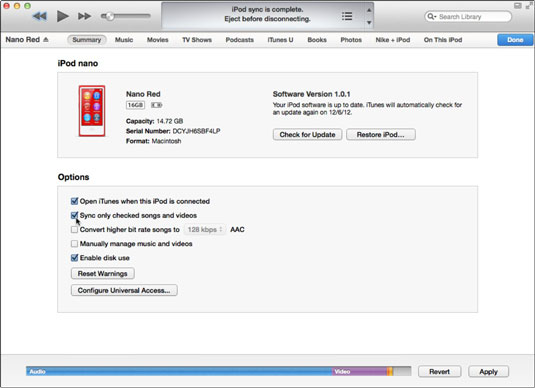Open the Podcasts tab

click(240, 40)
